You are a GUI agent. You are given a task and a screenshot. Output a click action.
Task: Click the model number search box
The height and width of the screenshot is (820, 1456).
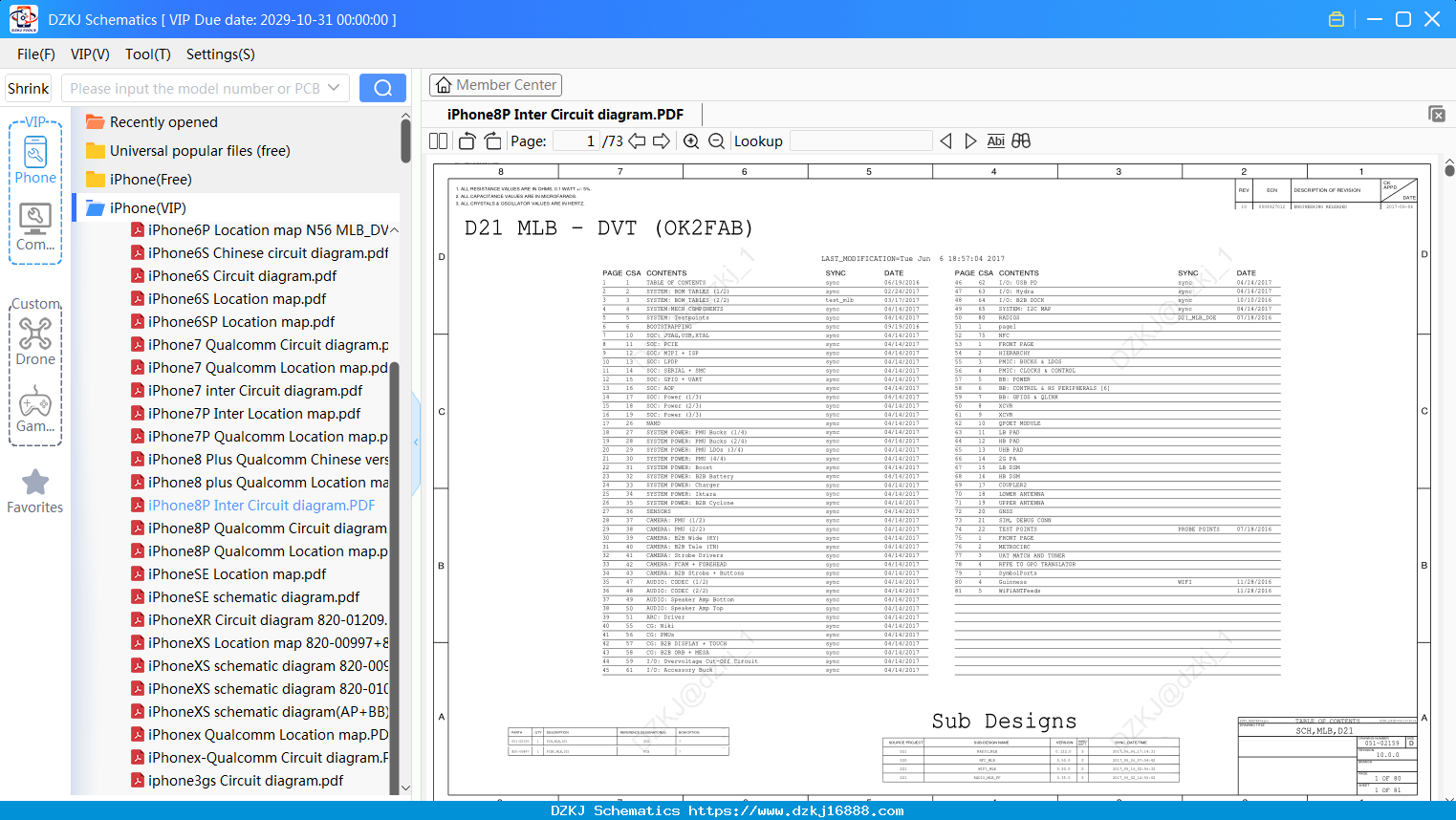click(206, 88)
